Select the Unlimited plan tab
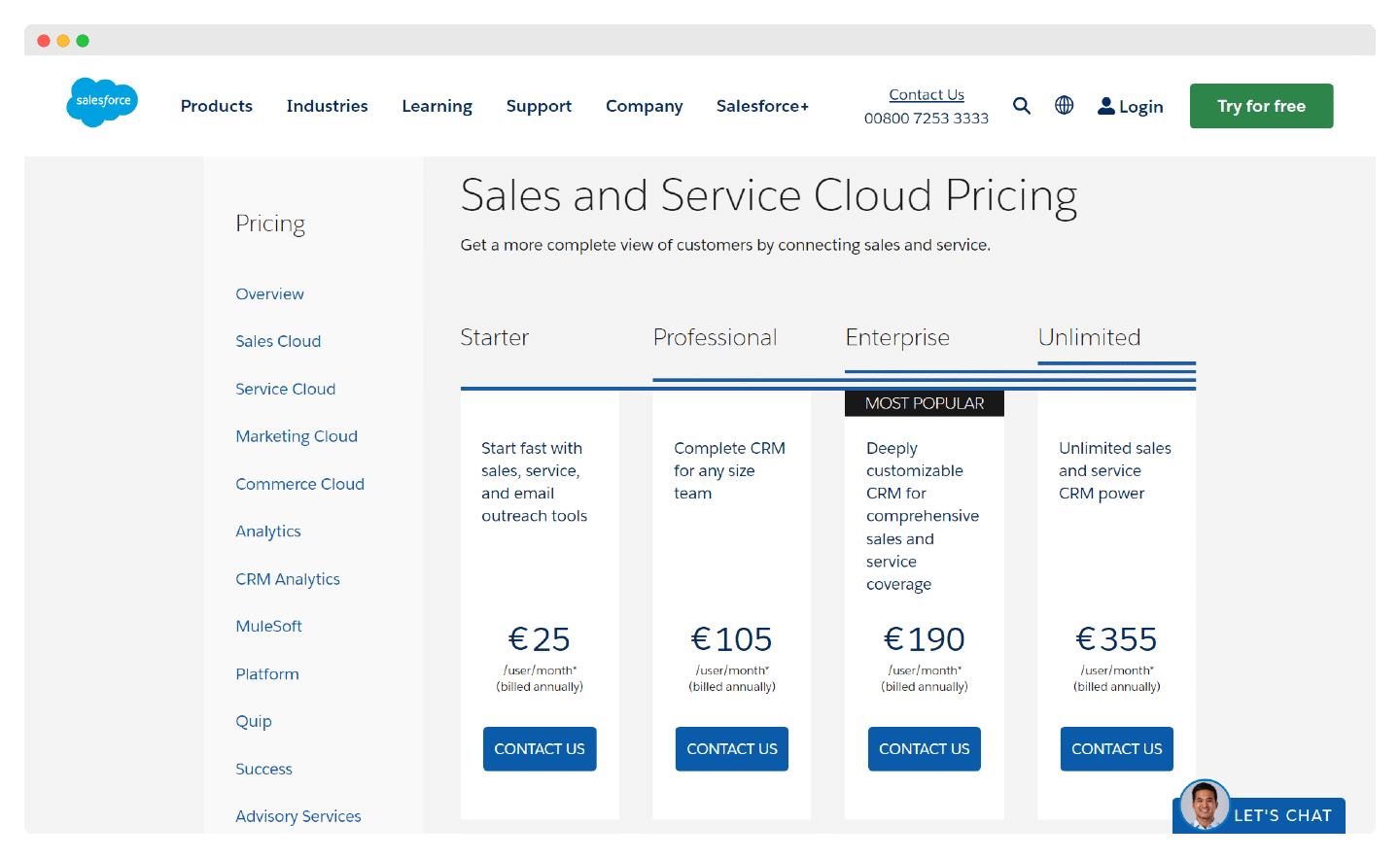 [1089, 337]
